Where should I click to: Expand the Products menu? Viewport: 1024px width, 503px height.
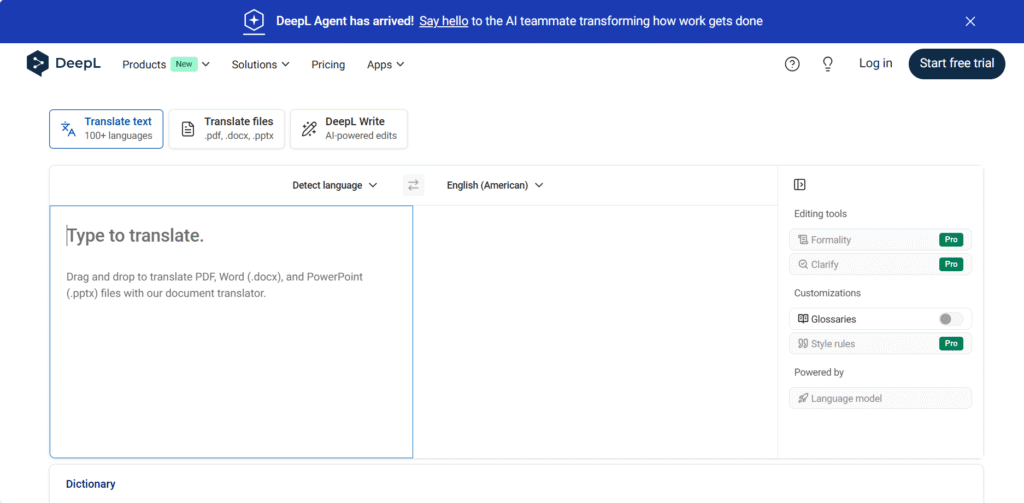pyautogui.click(x=166, y=64)
